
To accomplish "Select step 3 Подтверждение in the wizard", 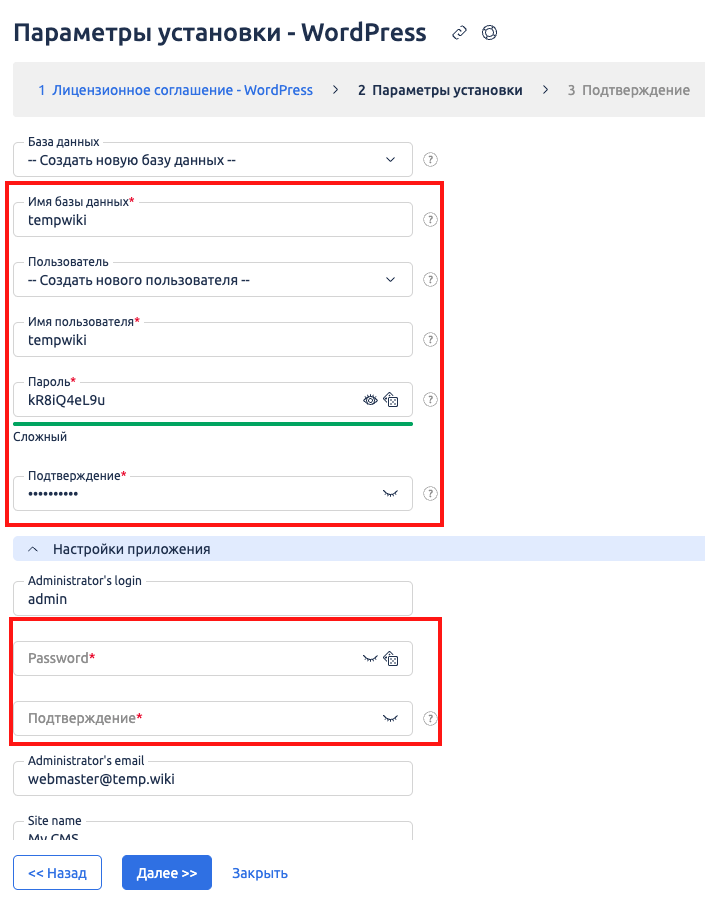I will 628,90.
